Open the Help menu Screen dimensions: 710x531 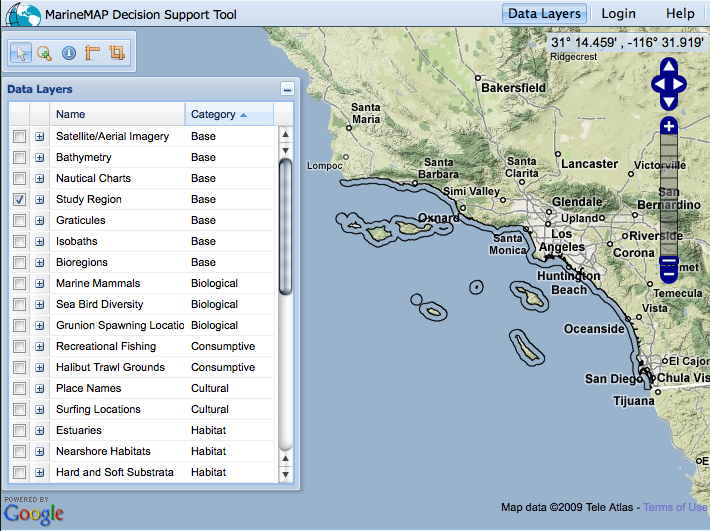point(680,14)
